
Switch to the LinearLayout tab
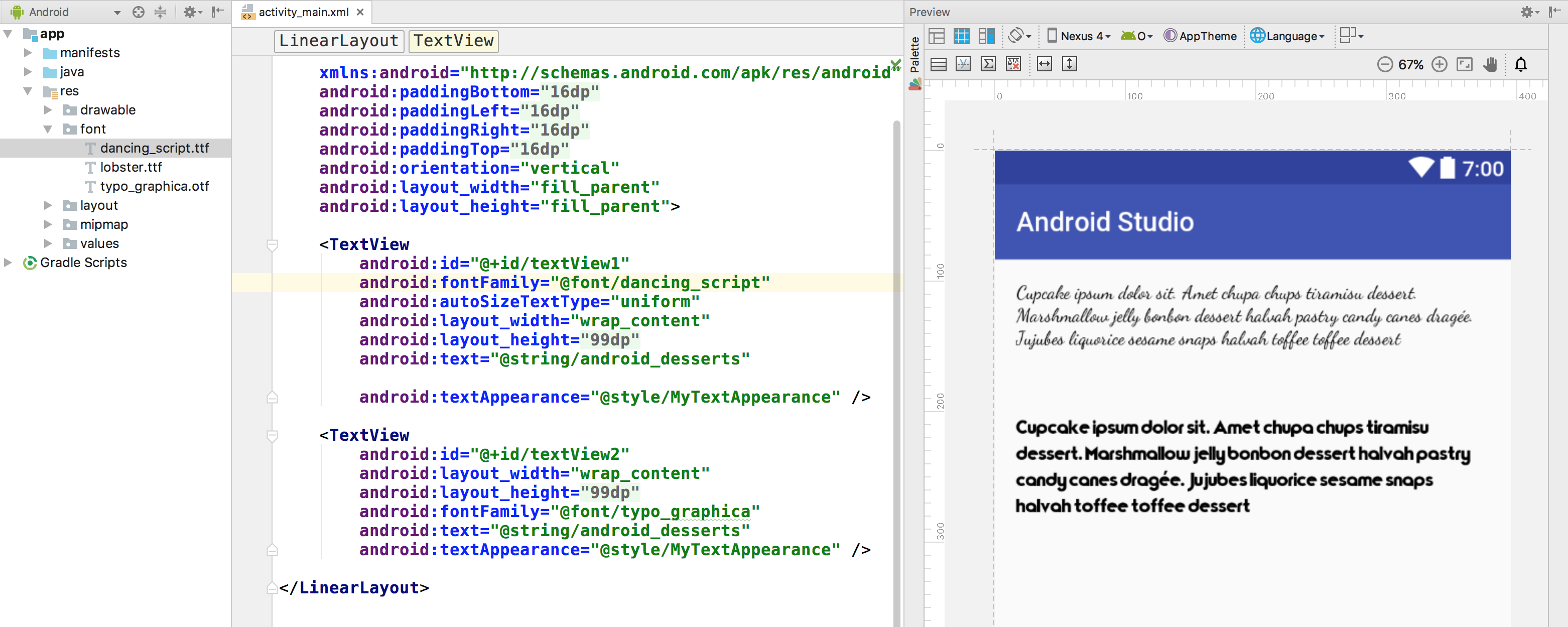[x=336, y=40]
